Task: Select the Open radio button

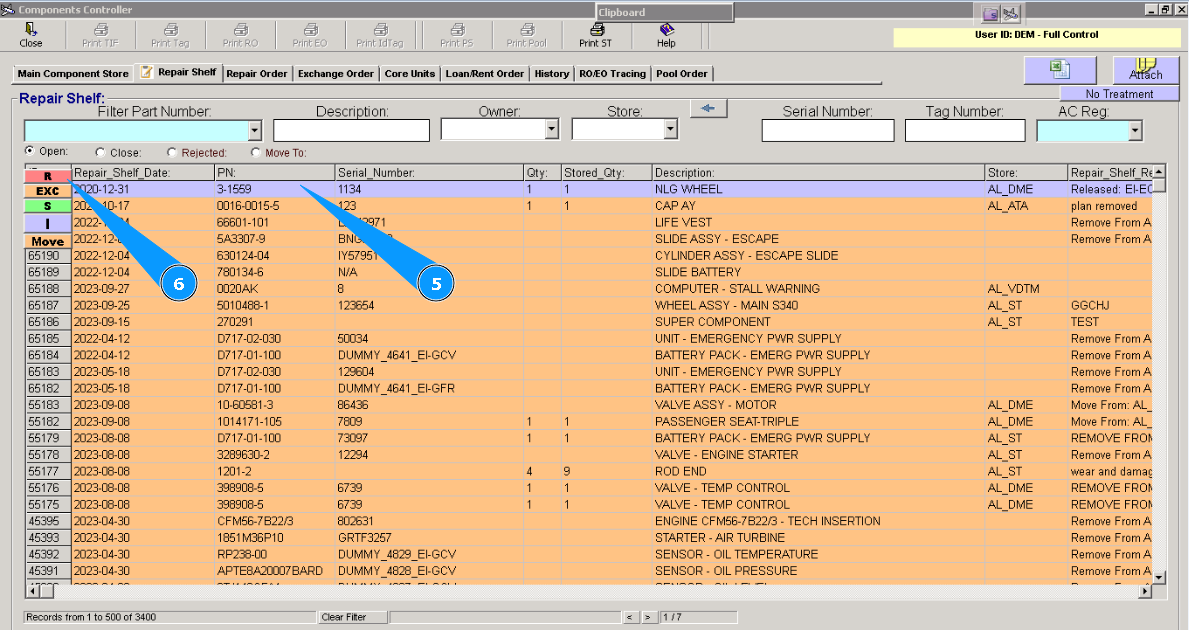Action: [x=30, y=151]
